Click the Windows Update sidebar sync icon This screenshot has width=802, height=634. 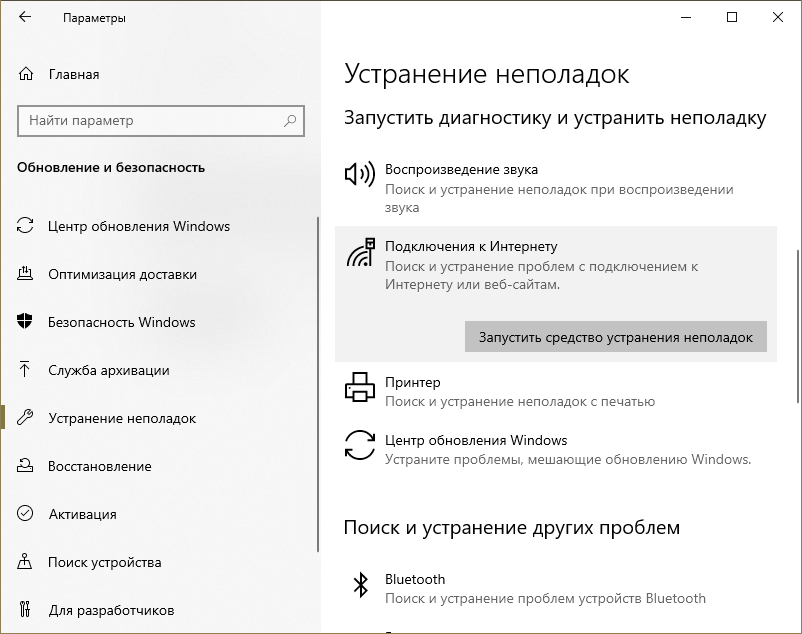click(x=26, y=226)
